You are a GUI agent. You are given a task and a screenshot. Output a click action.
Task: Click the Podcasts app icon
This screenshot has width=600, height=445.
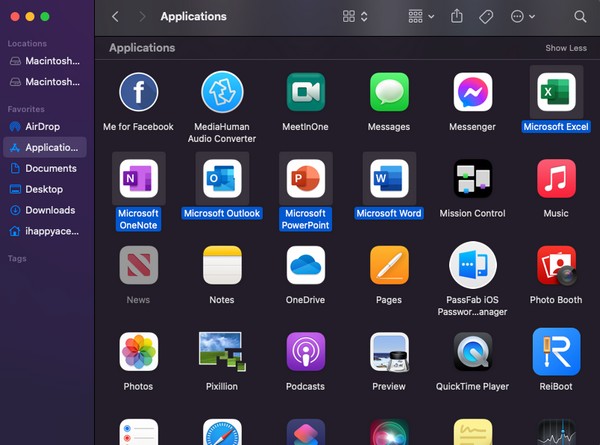pyautogui.click(x=305, y=352)
